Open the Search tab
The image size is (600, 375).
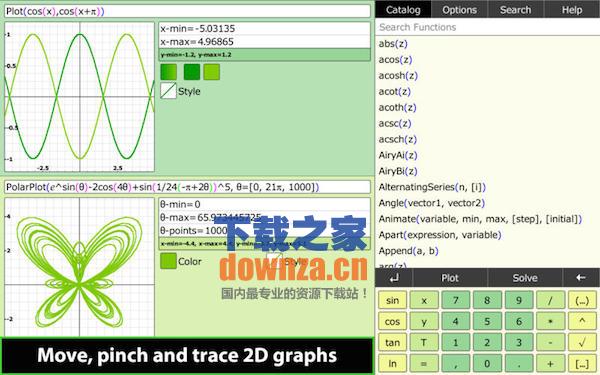click(x=515, y=10)
